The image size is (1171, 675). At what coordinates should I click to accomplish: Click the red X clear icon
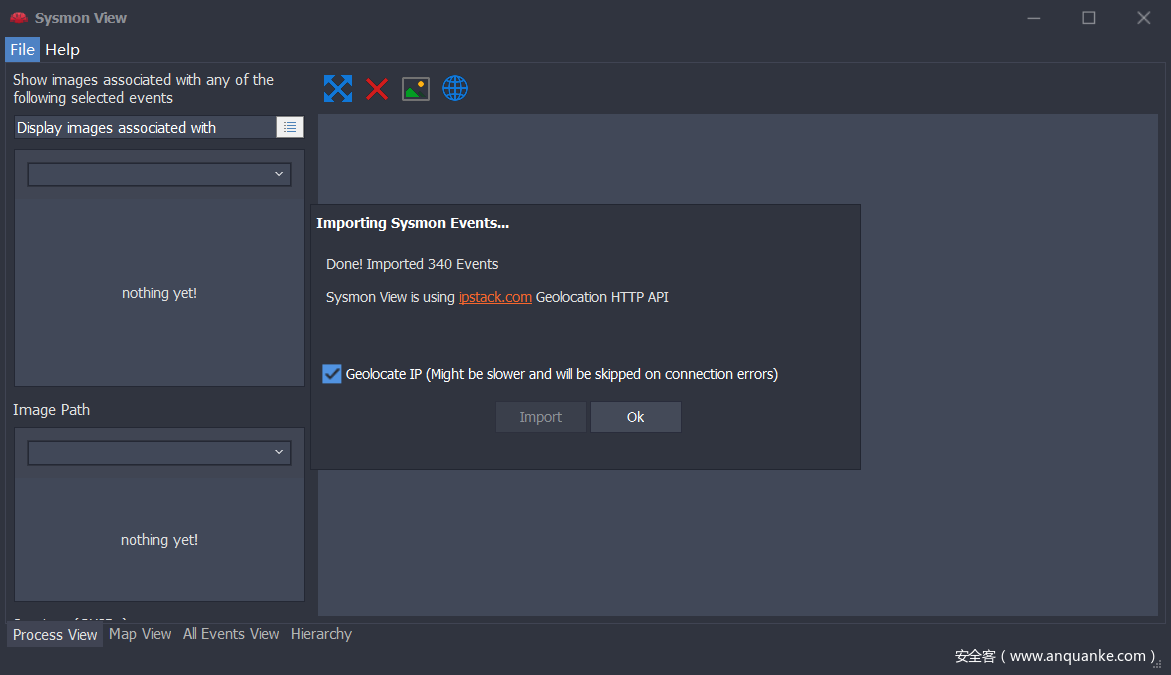[x=377, y=89]
